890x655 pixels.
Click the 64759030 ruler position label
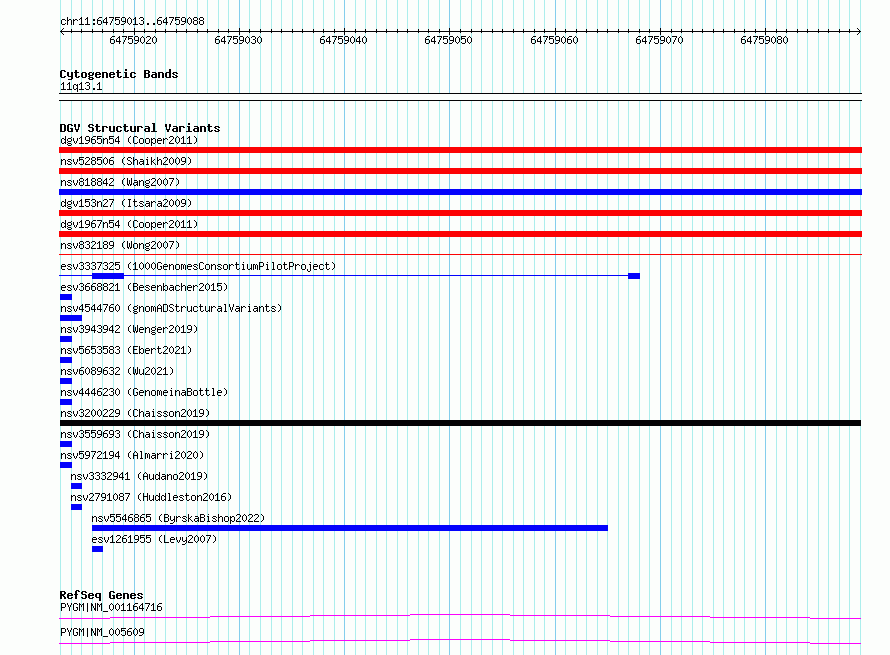tap(238, 40)
